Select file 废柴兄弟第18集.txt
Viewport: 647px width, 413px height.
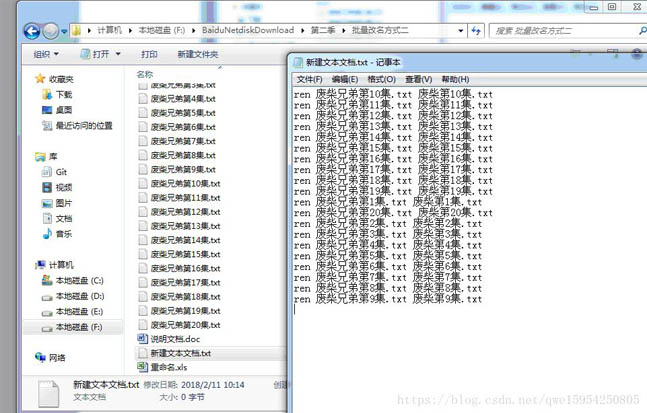179,297
